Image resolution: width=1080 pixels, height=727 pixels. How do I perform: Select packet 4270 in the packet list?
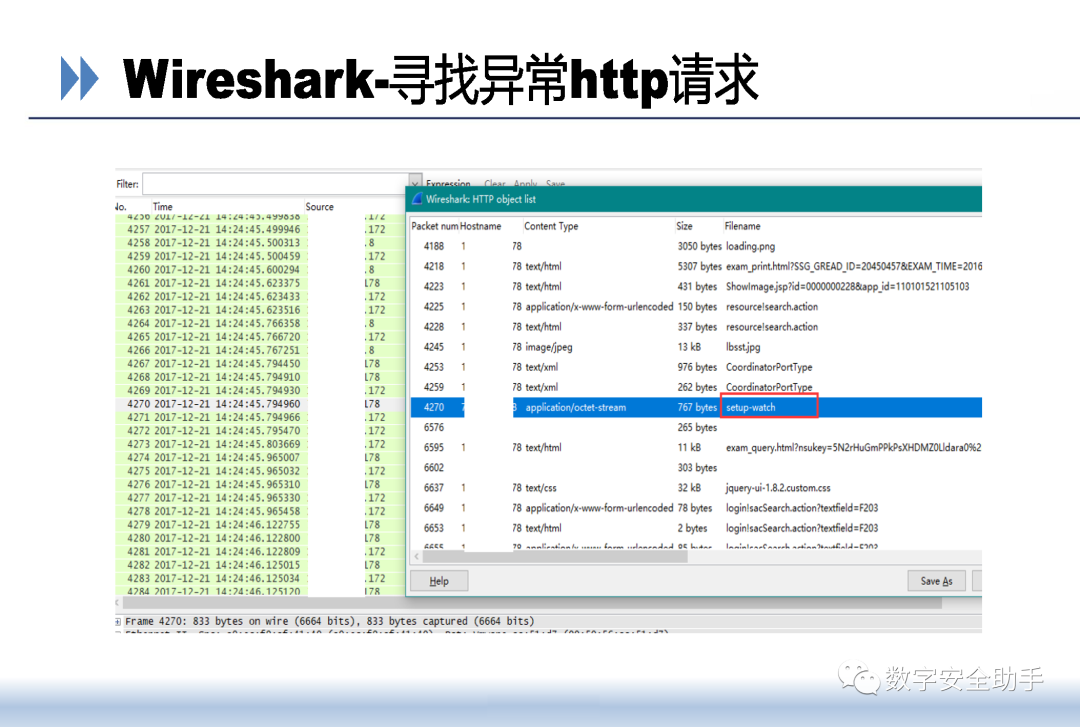(260, 404)
